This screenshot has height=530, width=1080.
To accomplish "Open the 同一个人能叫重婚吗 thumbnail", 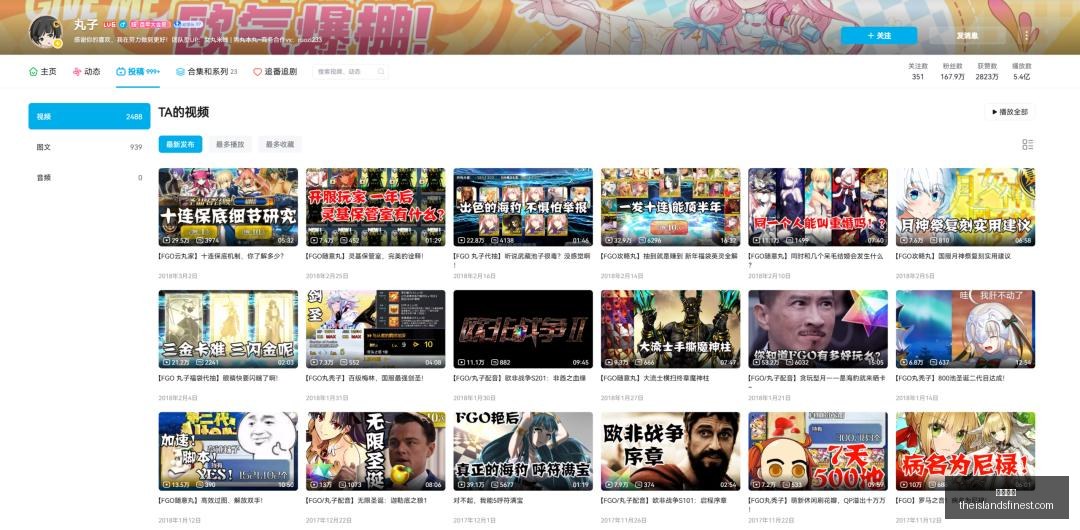I will coord(818,207).
